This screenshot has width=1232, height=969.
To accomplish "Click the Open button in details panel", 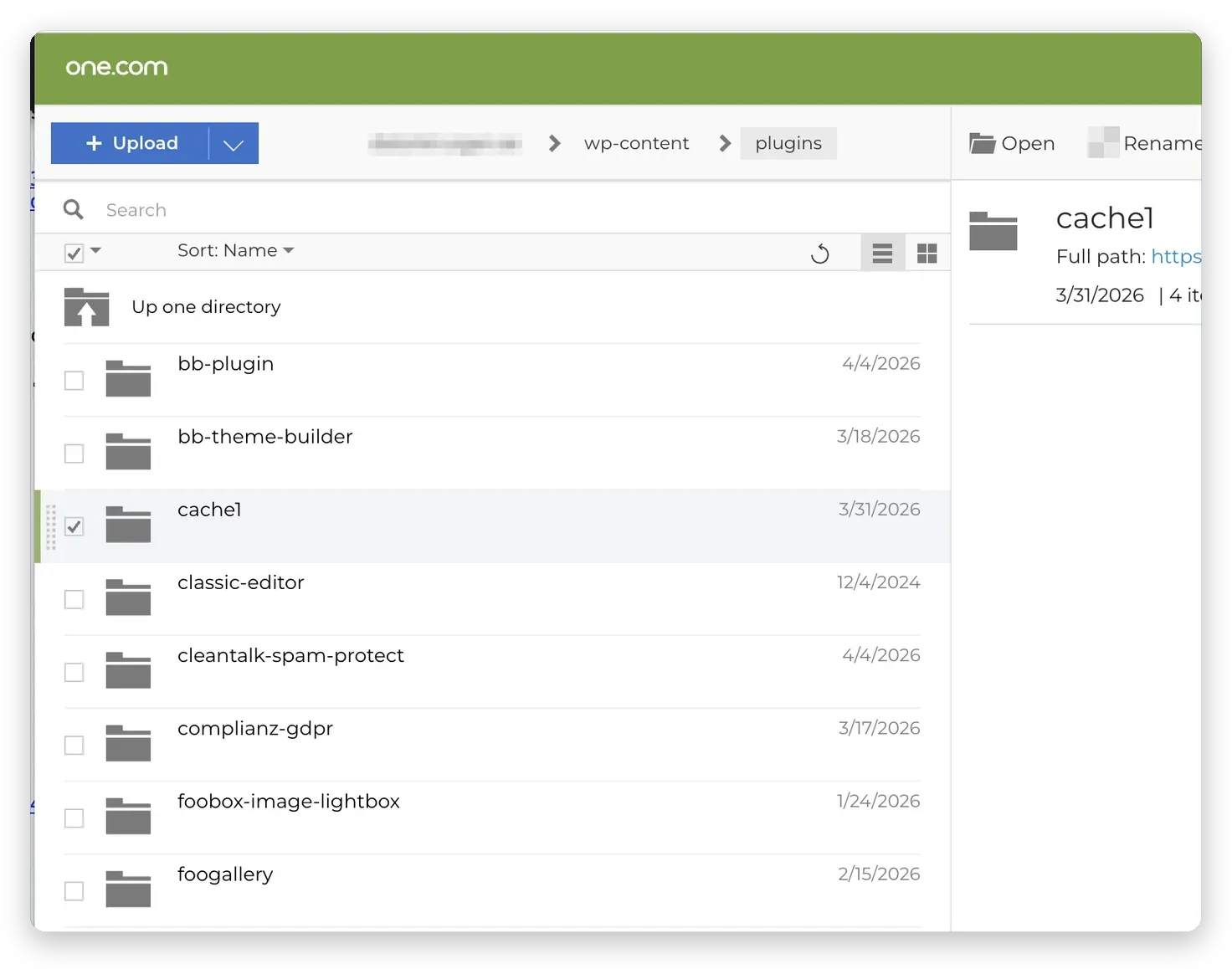I will [1012, 144].
